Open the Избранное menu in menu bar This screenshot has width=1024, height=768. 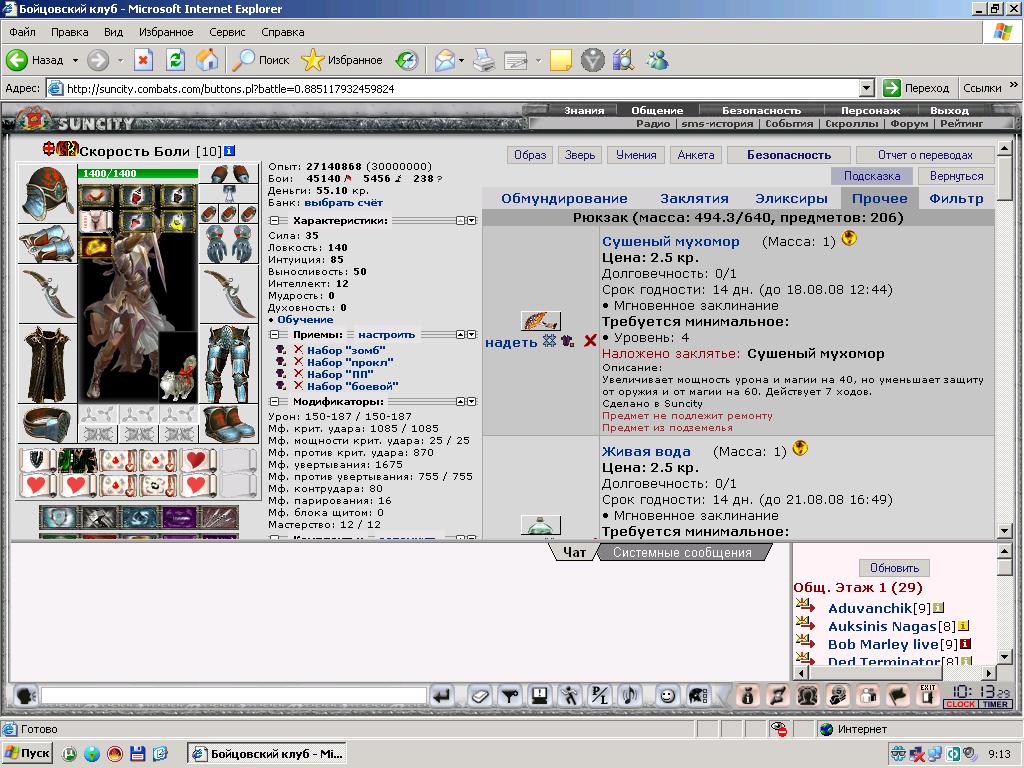tap(166, 32)
